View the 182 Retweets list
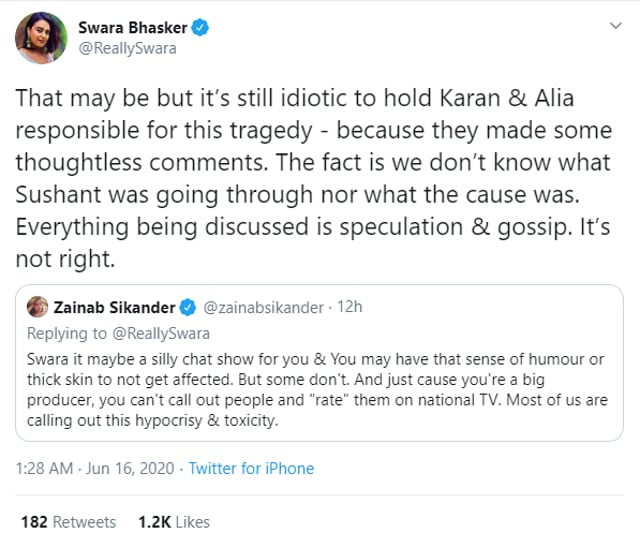Viewport: 640px width, 548px height. coord(69,522)
